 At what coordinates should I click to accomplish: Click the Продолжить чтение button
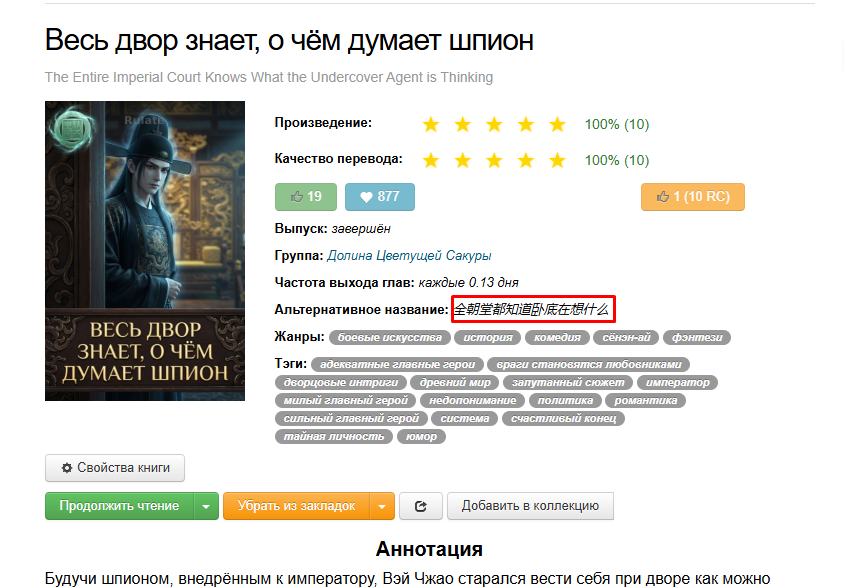tap(119, 506)
